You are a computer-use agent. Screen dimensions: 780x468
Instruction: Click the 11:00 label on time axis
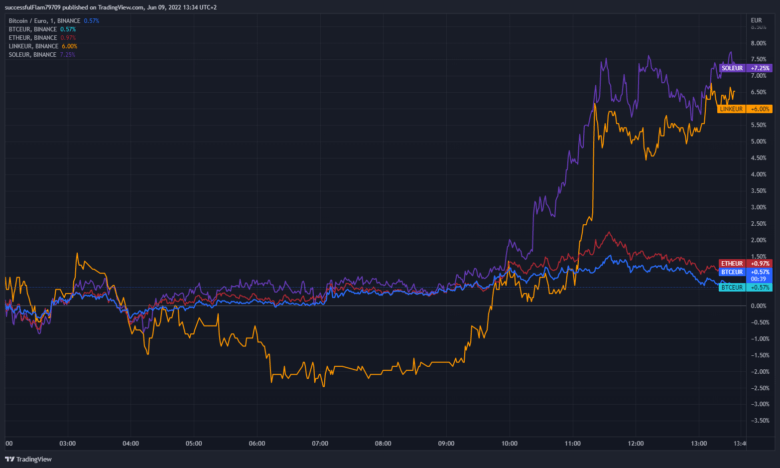coord(573,444)
